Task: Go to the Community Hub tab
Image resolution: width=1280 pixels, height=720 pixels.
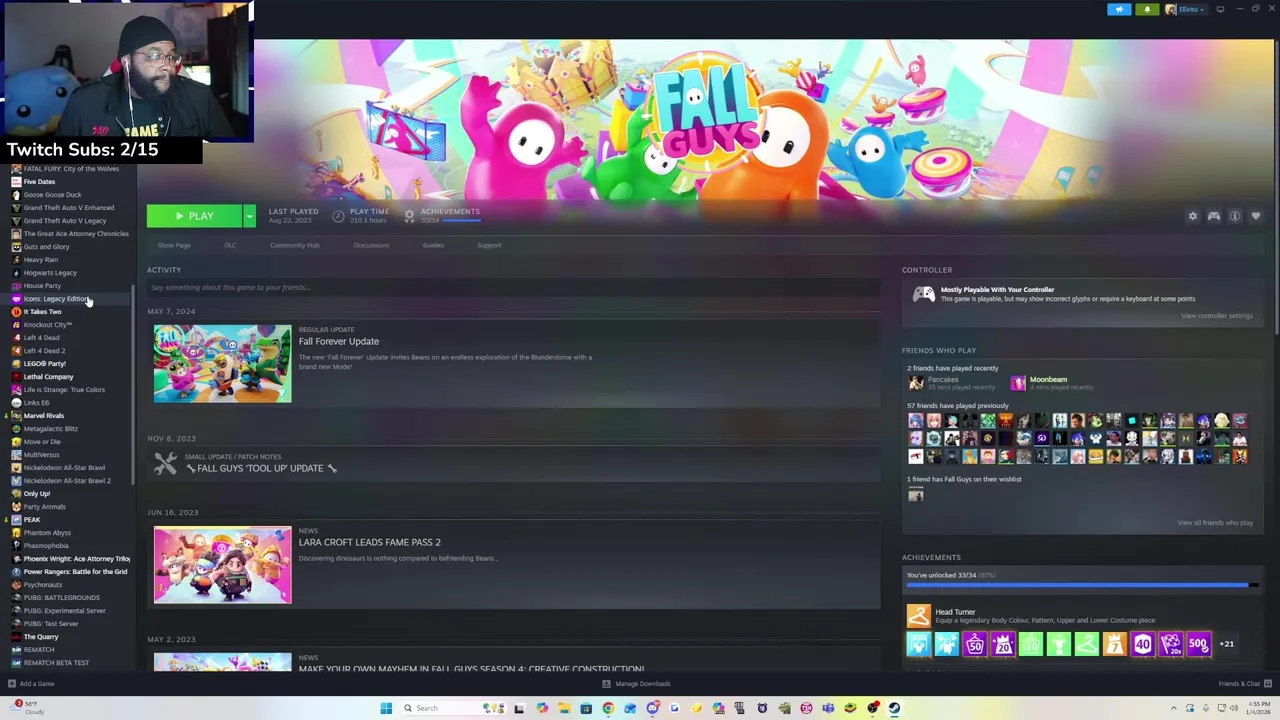Action: click(x=294, y=245)
